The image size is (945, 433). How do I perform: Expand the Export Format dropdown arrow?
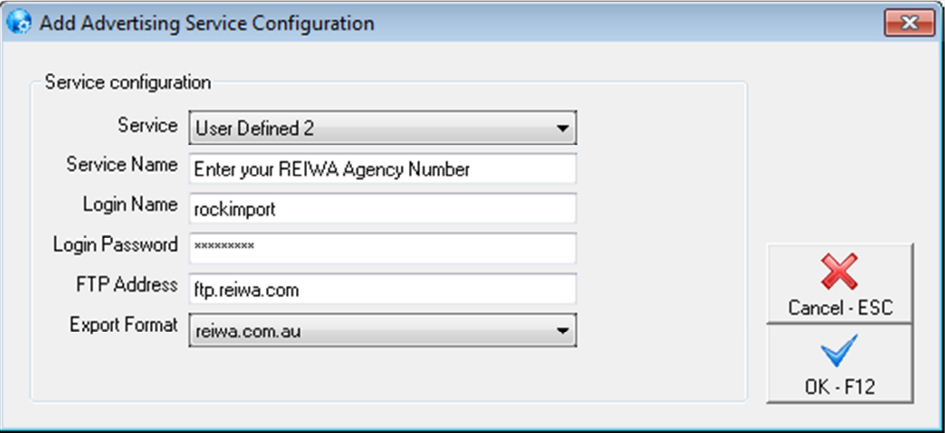[x=563, y=328]
